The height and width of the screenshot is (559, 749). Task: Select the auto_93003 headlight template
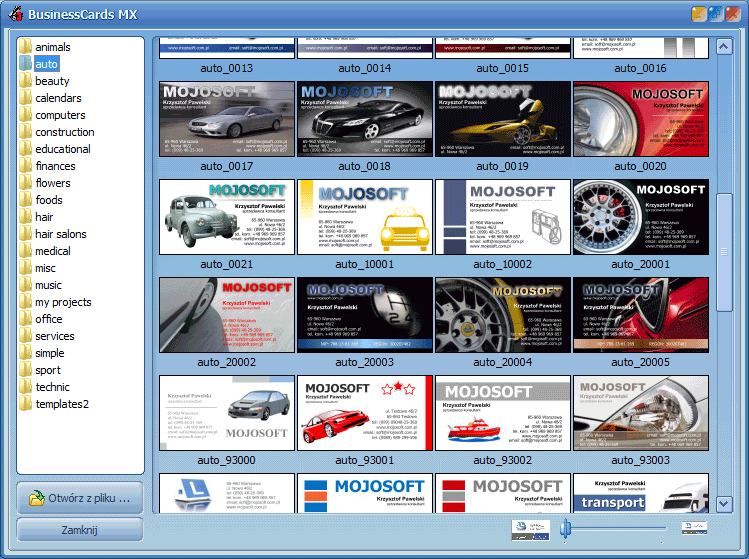point(641,413)
